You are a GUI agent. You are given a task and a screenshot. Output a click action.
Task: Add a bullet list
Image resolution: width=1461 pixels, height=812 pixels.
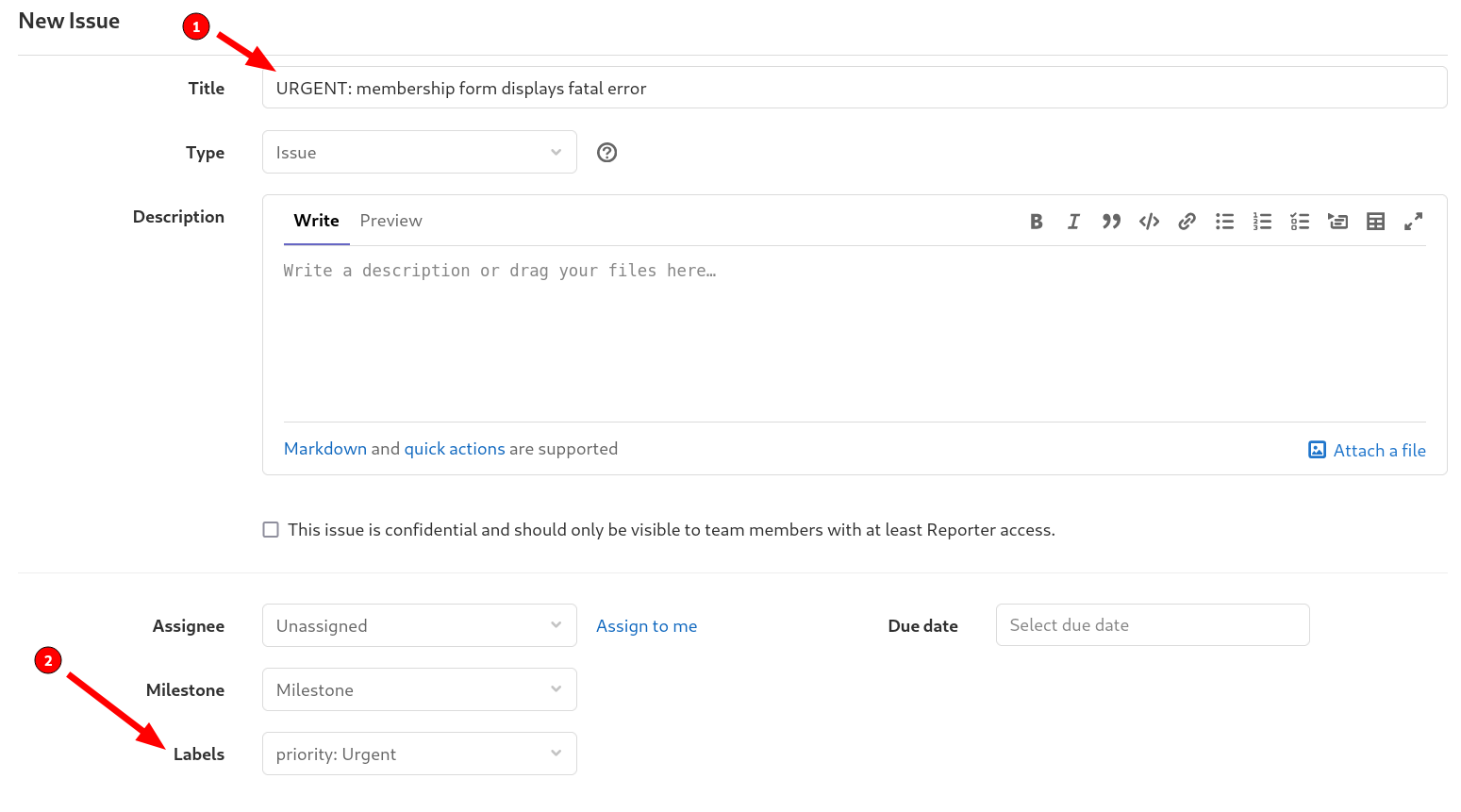tap(1224, 222)
